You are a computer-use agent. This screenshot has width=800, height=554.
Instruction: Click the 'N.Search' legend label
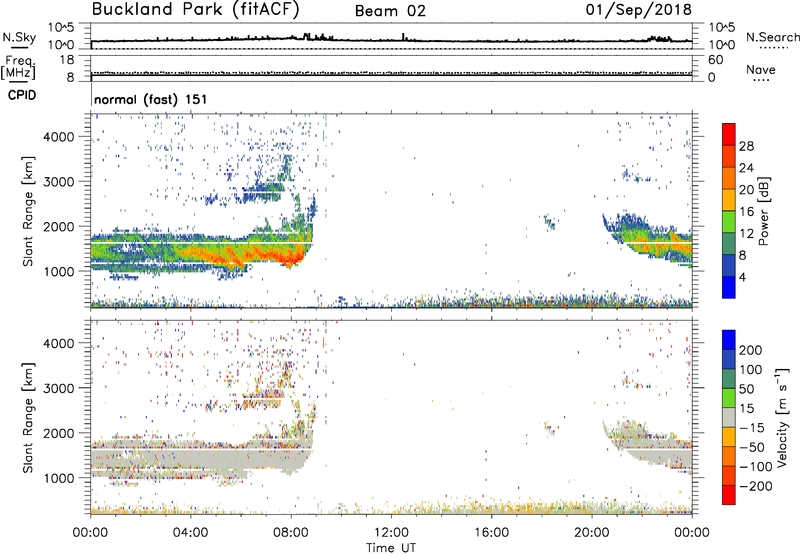tap(772, 37)
